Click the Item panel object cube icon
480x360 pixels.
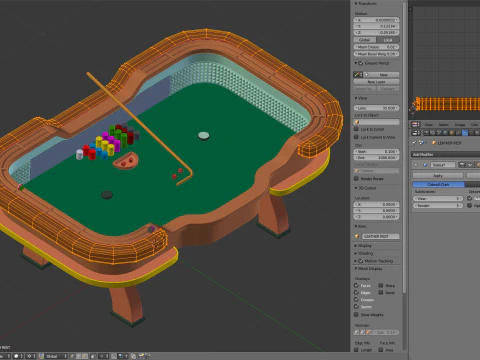click(x=357, y=236)
